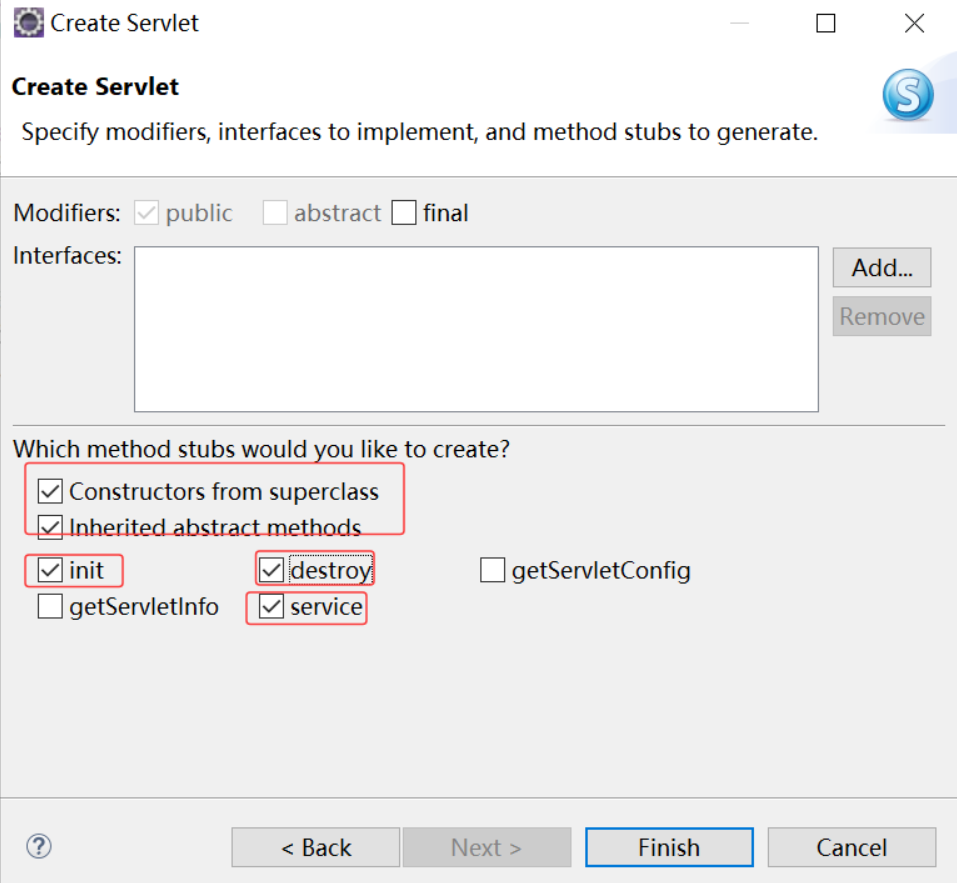This screenshot has width=957, height=883.
Task: Uncheck the init method stub
Action: [x=50, y=570]
